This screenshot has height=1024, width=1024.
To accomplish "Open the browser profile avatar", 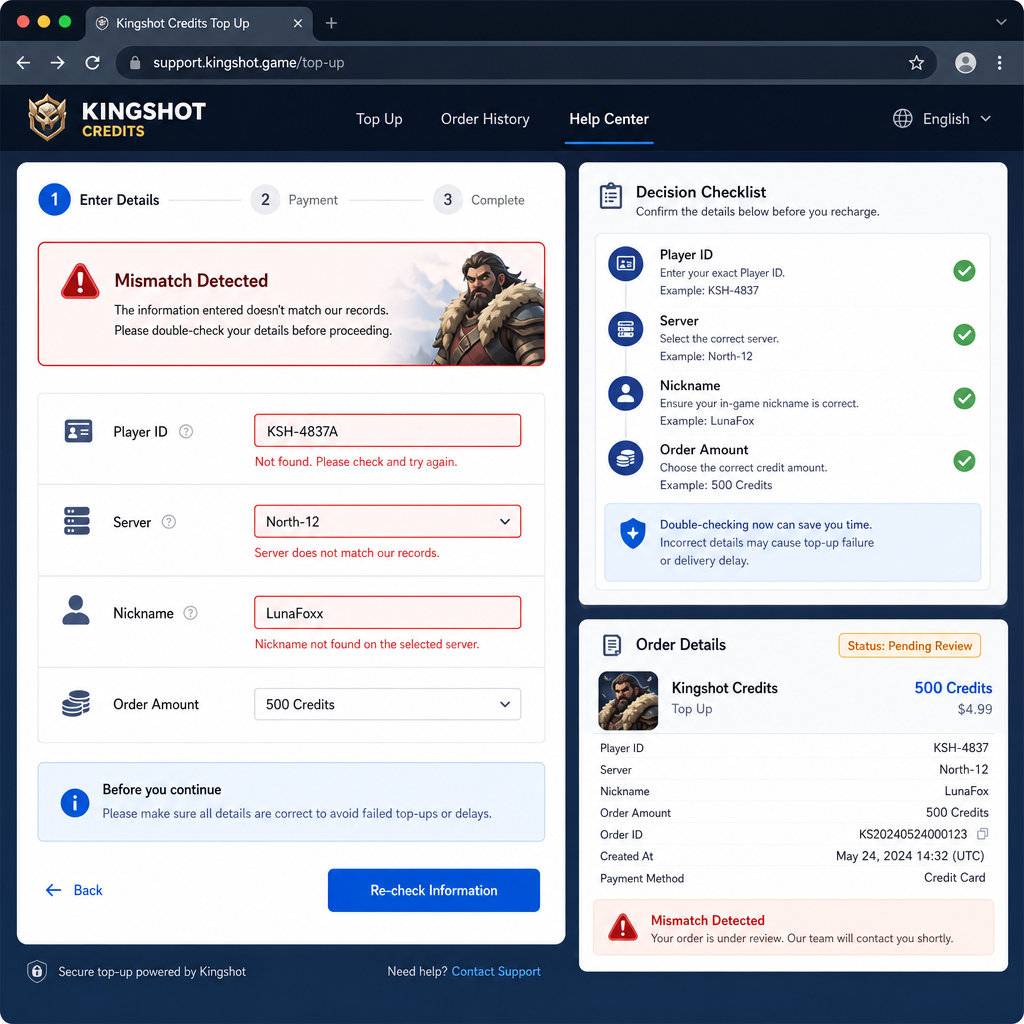I will (x=965, y=63).
